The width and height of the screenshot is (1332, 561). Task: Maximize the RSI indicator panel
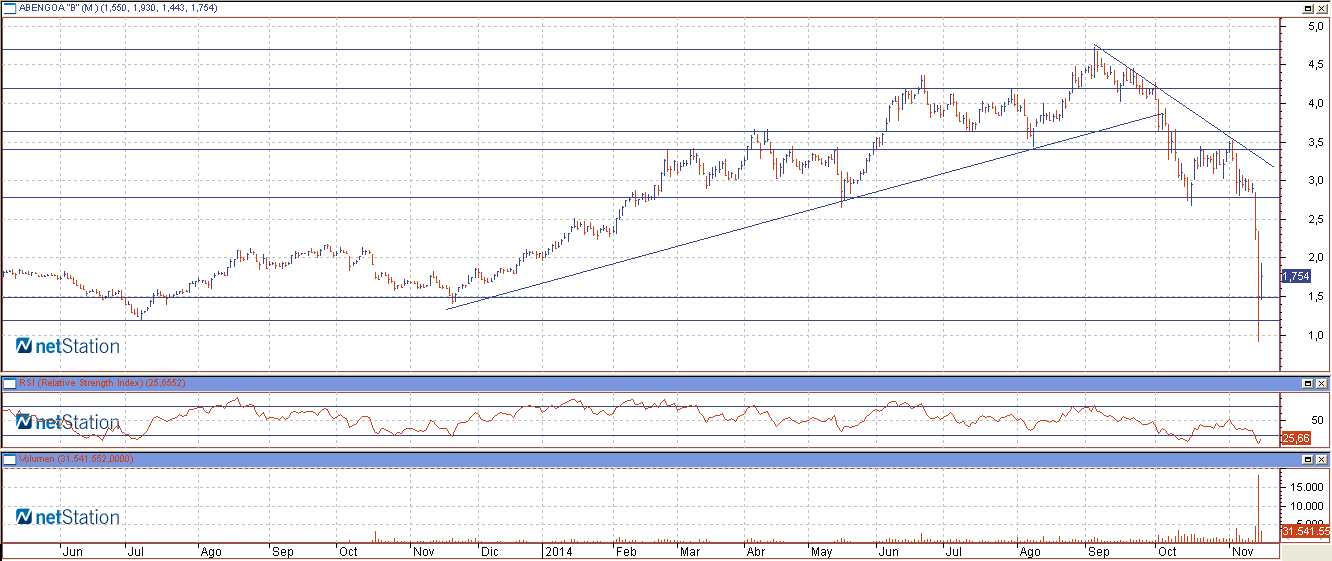pos(1308,383)
